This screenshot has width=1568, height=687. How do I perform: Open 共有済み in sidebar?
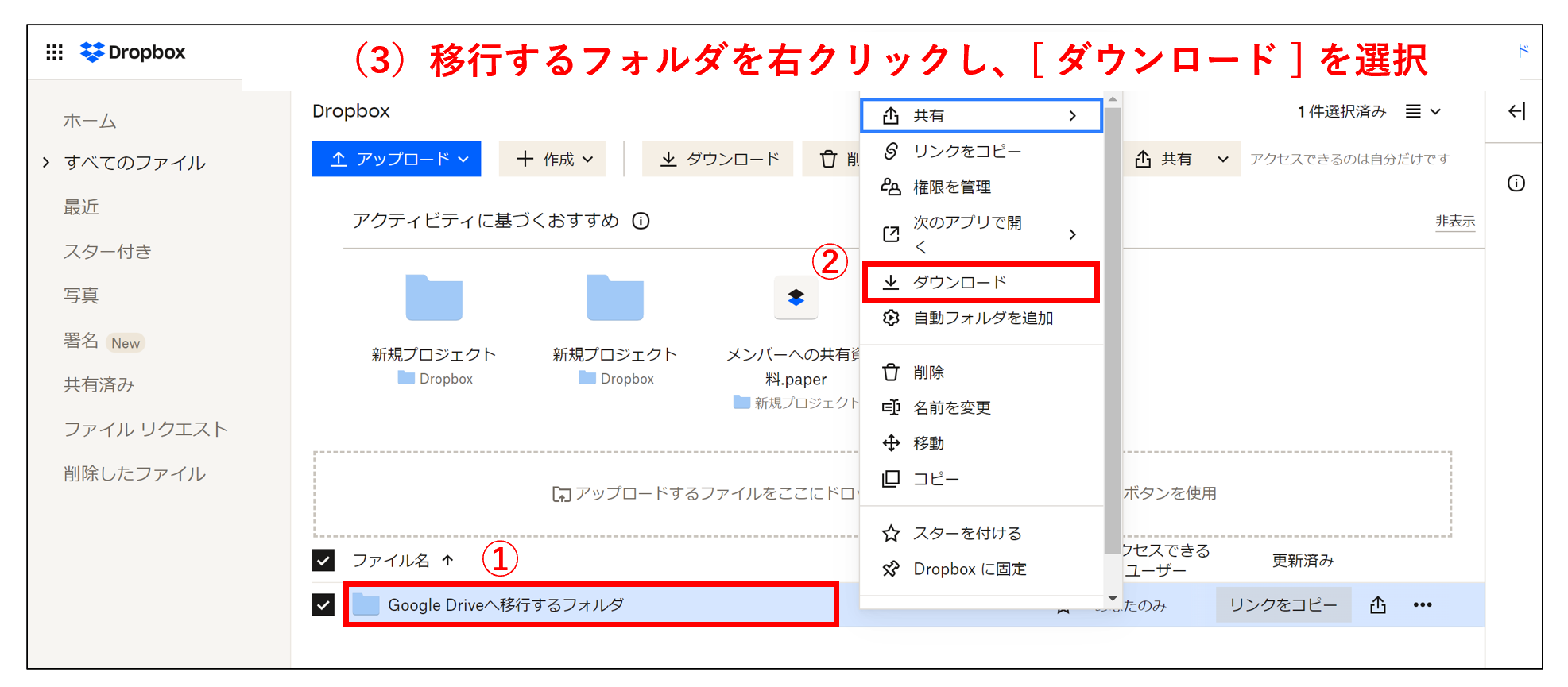point(99,384)
